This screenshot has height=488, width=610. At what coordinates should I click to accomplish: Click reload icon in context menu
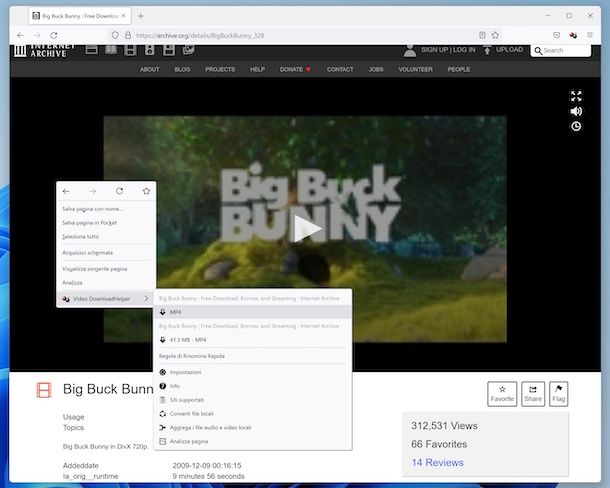[x=119, y=191]
